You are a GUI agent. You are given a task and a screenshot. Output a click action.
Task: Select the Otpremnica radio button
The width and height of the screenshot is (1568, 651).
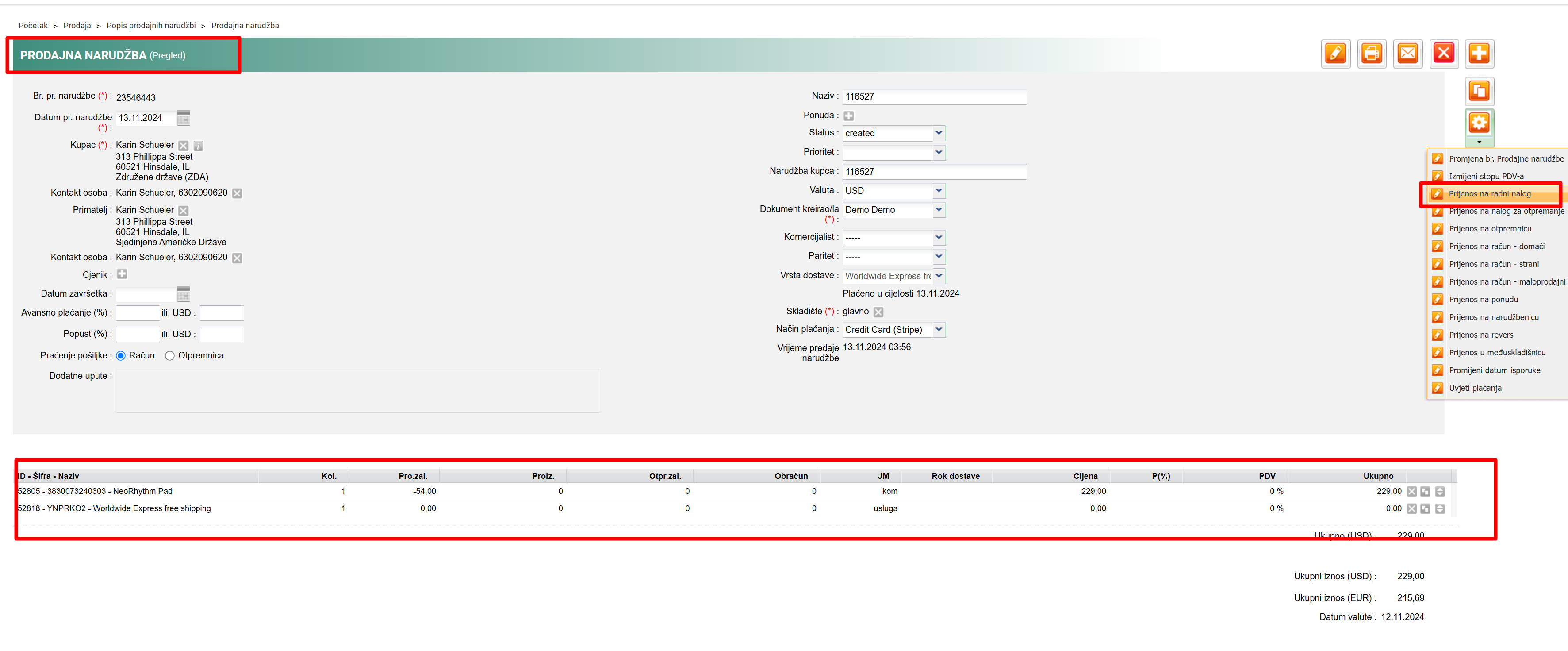[170, 356]
